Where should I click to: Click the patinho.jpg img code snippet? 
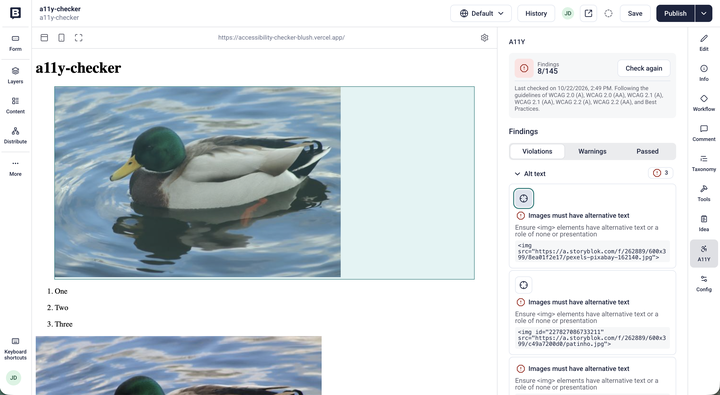592,338
